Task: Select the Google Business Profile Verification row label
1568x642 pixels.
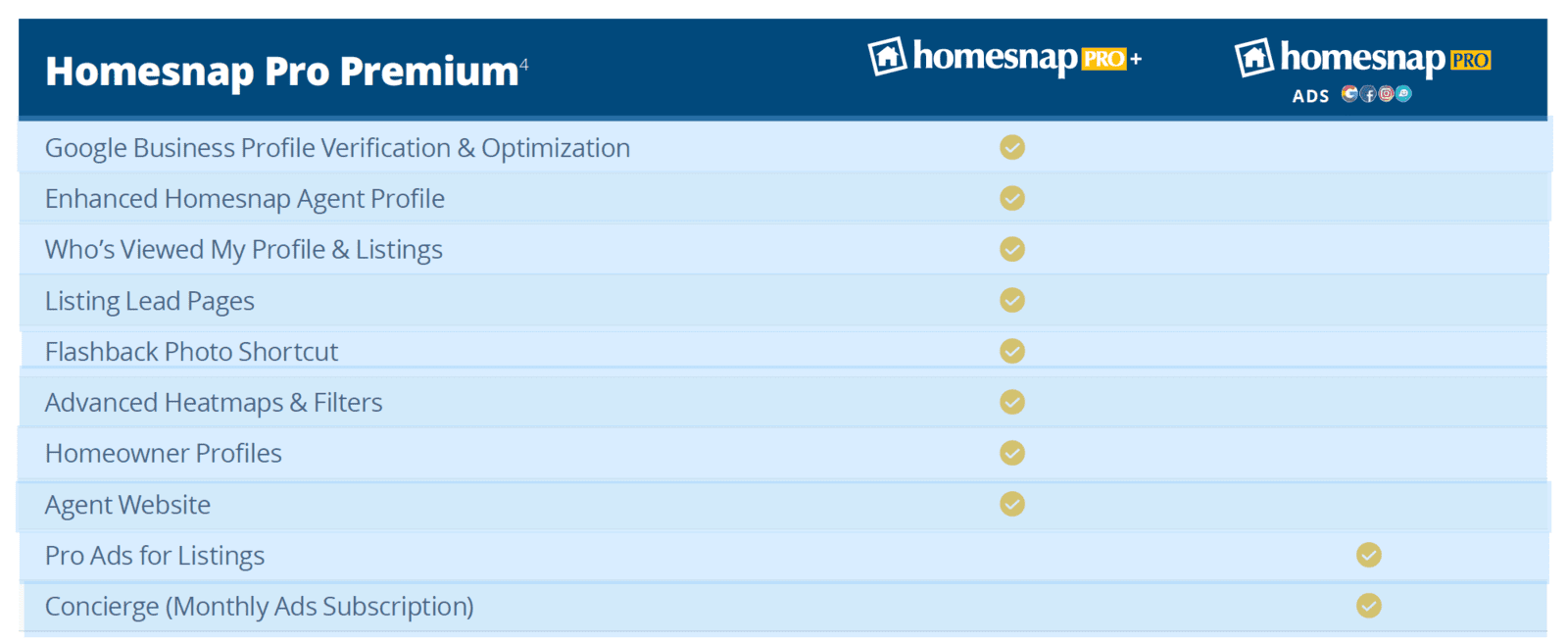Action: coord(337,148)
